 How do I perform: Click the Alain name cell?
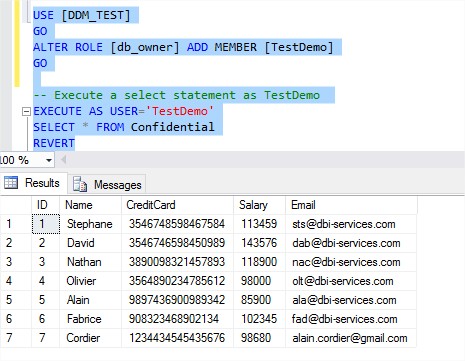point(90,300)
